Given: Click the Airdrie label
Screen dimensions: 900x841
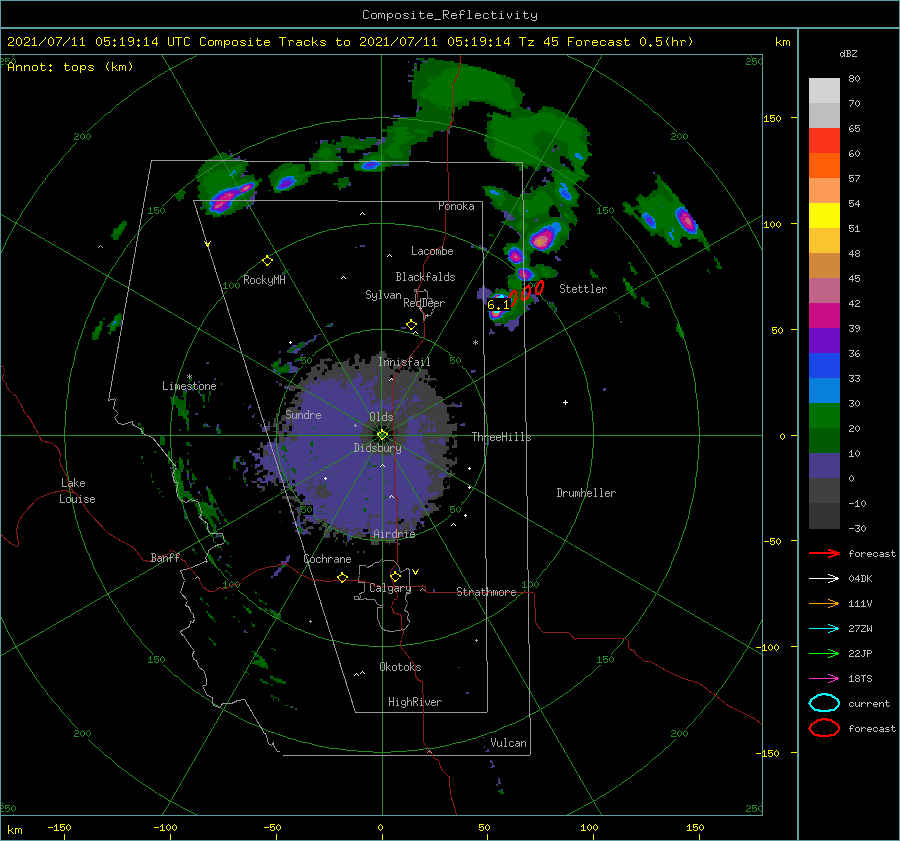Looking at the screenshot, I should pos(394,534).
